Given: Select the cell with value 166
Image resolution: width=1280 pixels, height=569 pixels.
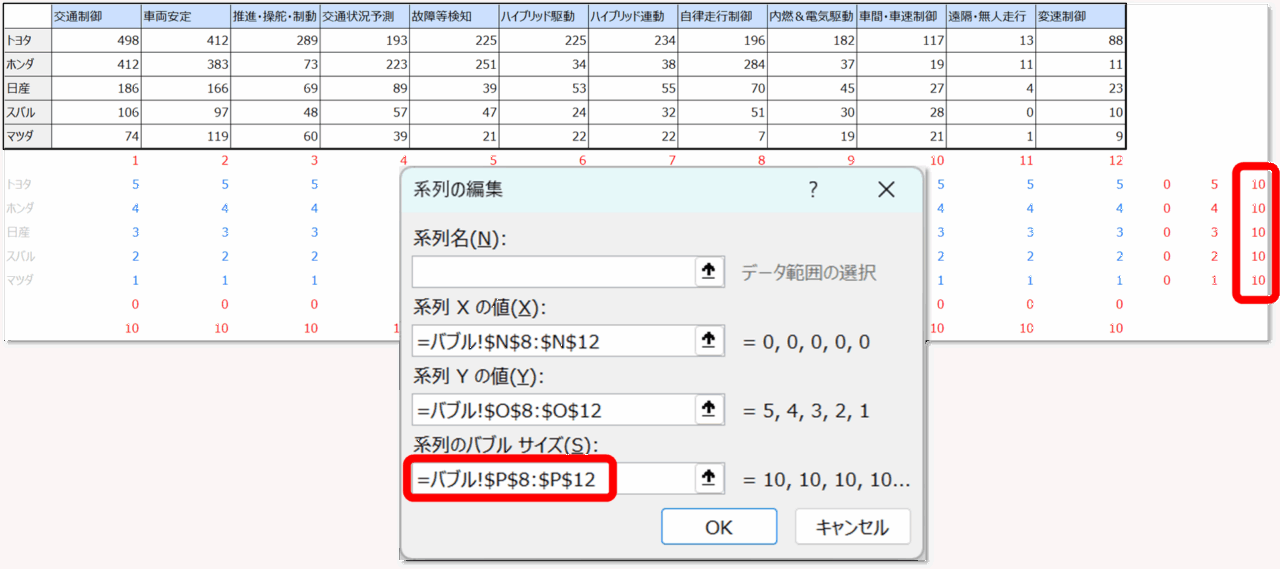Looking at the screenshot, I should click(x=185, y=88).
